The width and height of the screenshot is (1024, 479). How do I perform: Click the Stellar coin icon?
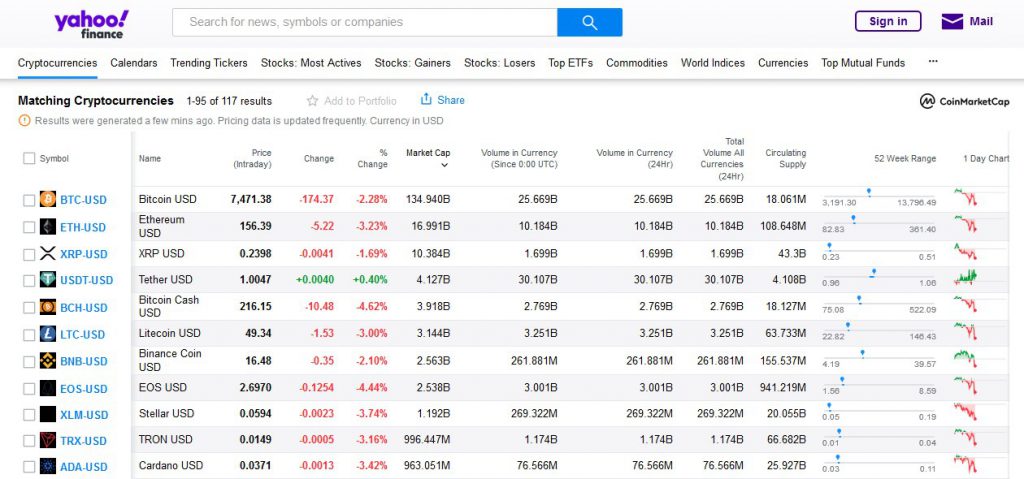[48, 414]
